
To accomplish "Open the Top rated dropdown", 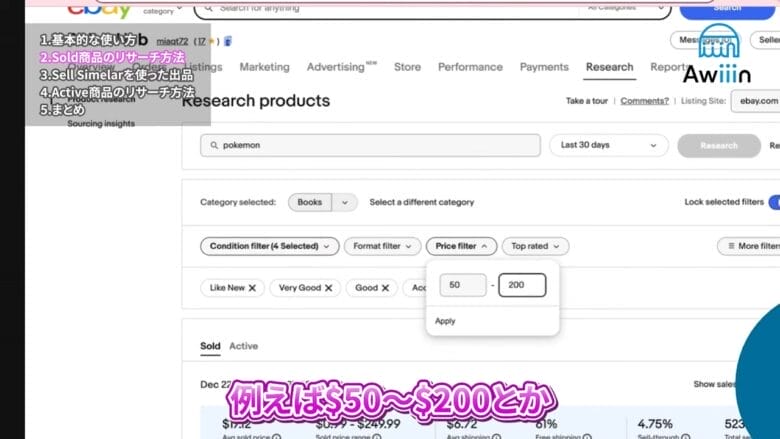I will click(535, 246).
